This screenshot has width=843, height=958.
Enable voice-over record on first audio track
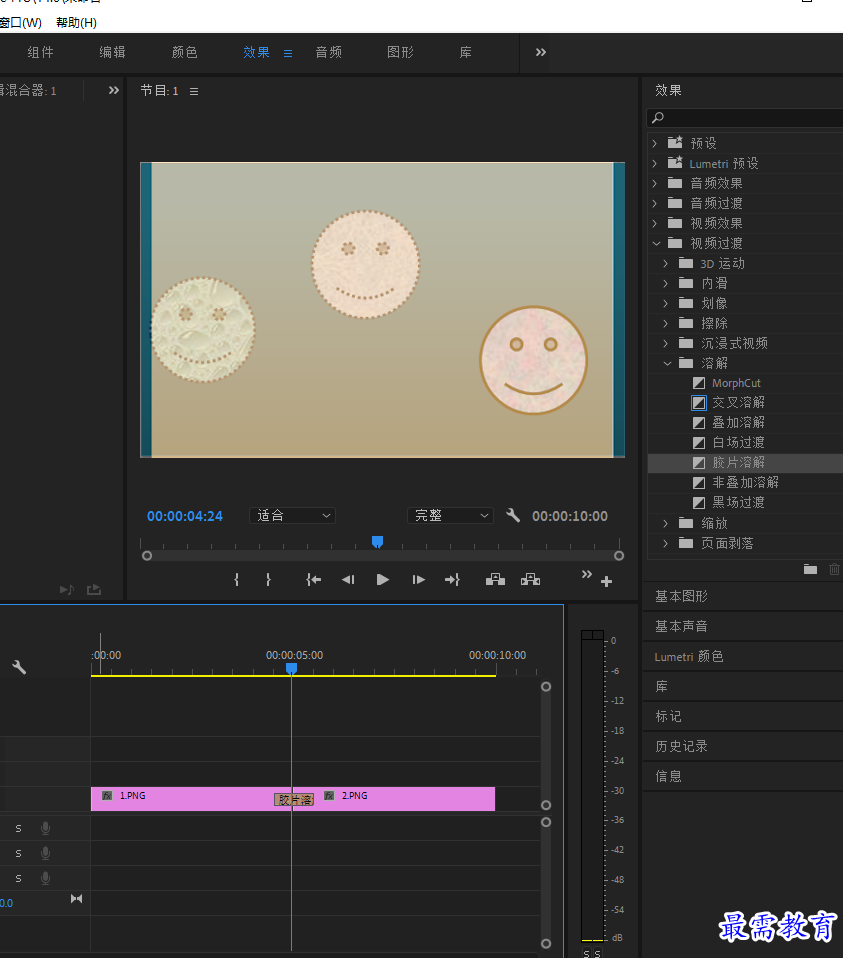pos(45,828)
